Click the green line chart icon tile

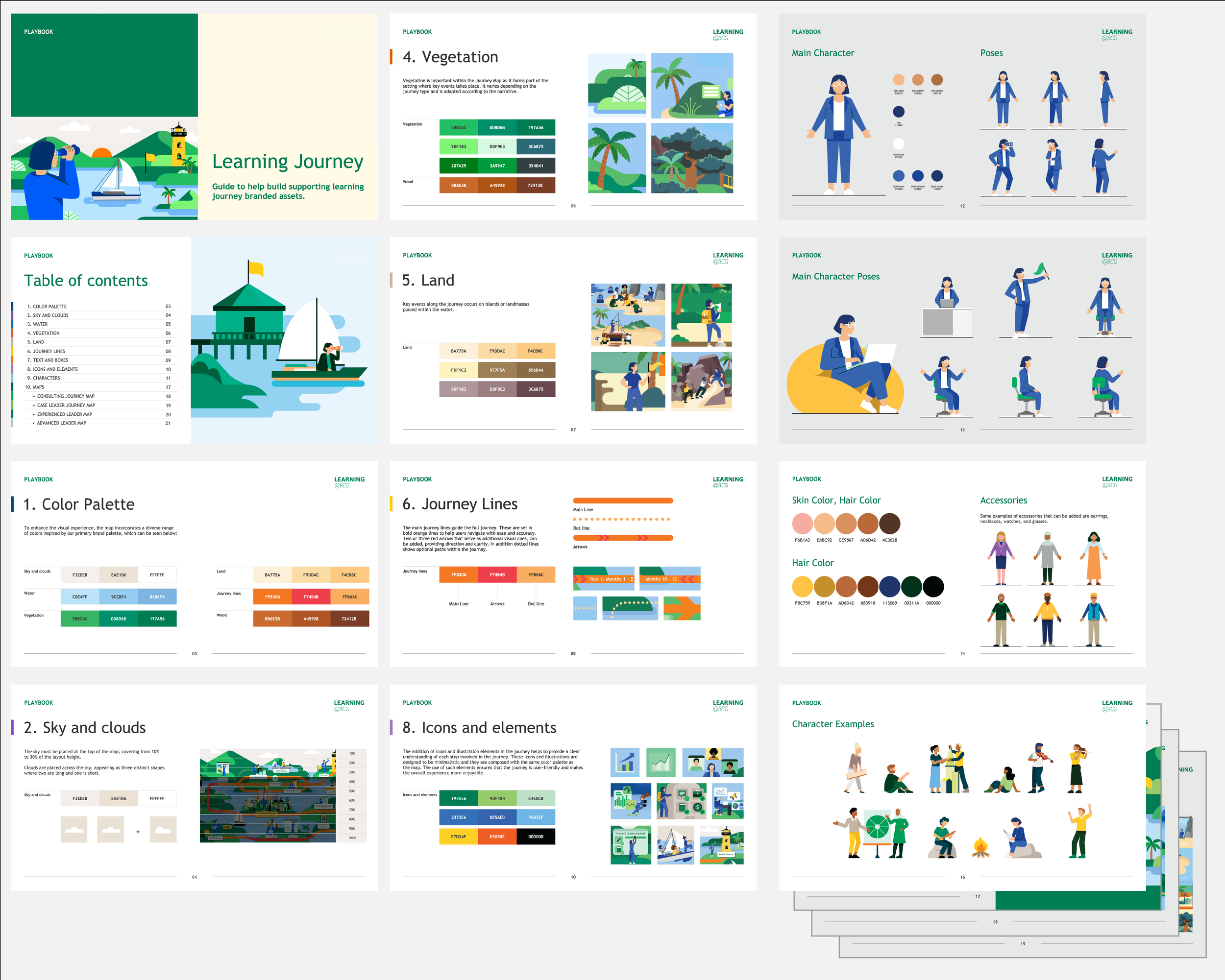[x=661, y=762]
